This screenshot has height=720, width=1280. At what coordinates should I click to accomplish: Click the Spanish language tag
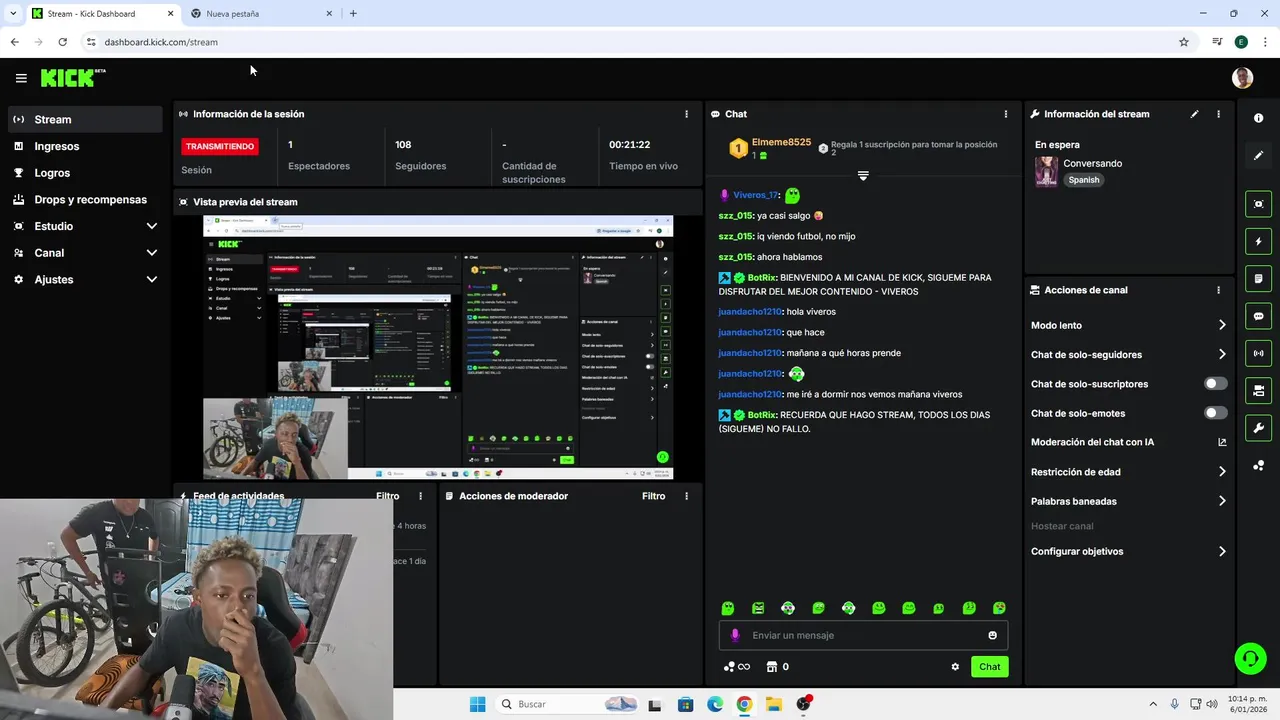tap(1083, 180)
